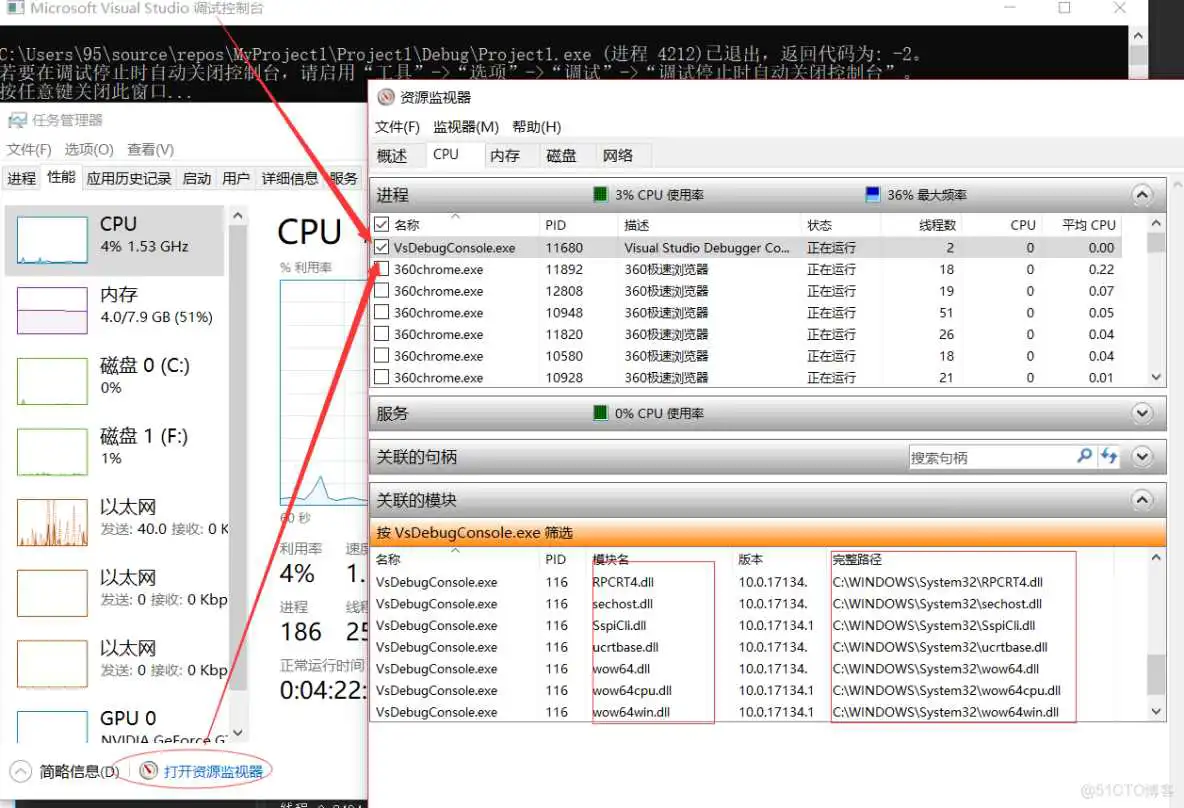Uncheck the VsDebugConsole.exe process checkbox
This screenshot has height=808, width=1184.
(380, 247)
